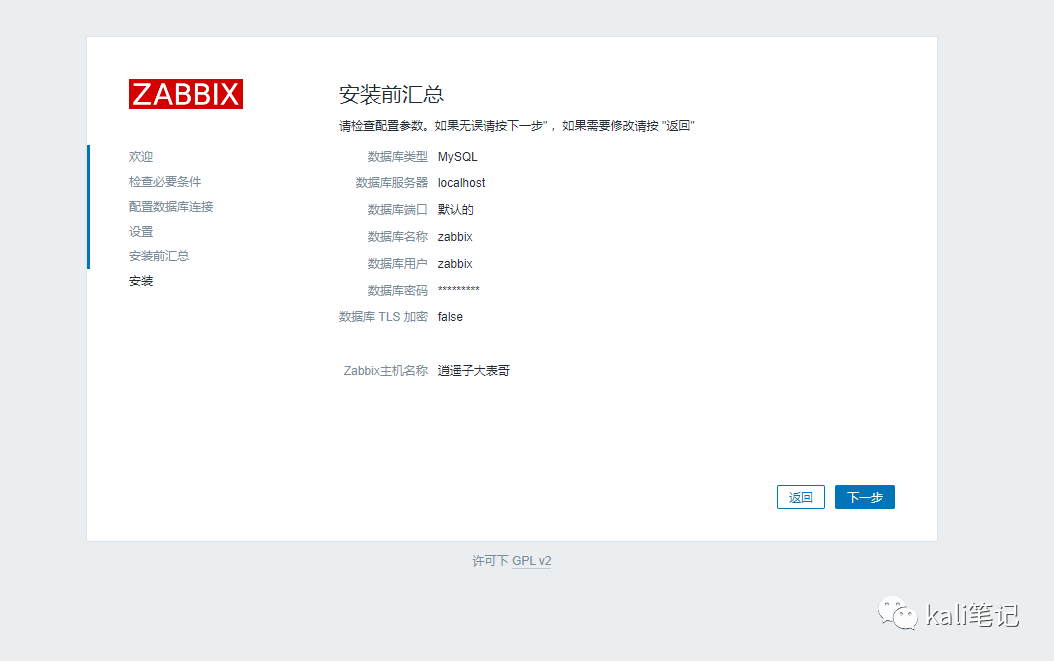Click the 数据库 TLS 加密 label
Screen dimensions: 1054x661
pos(383,317)
